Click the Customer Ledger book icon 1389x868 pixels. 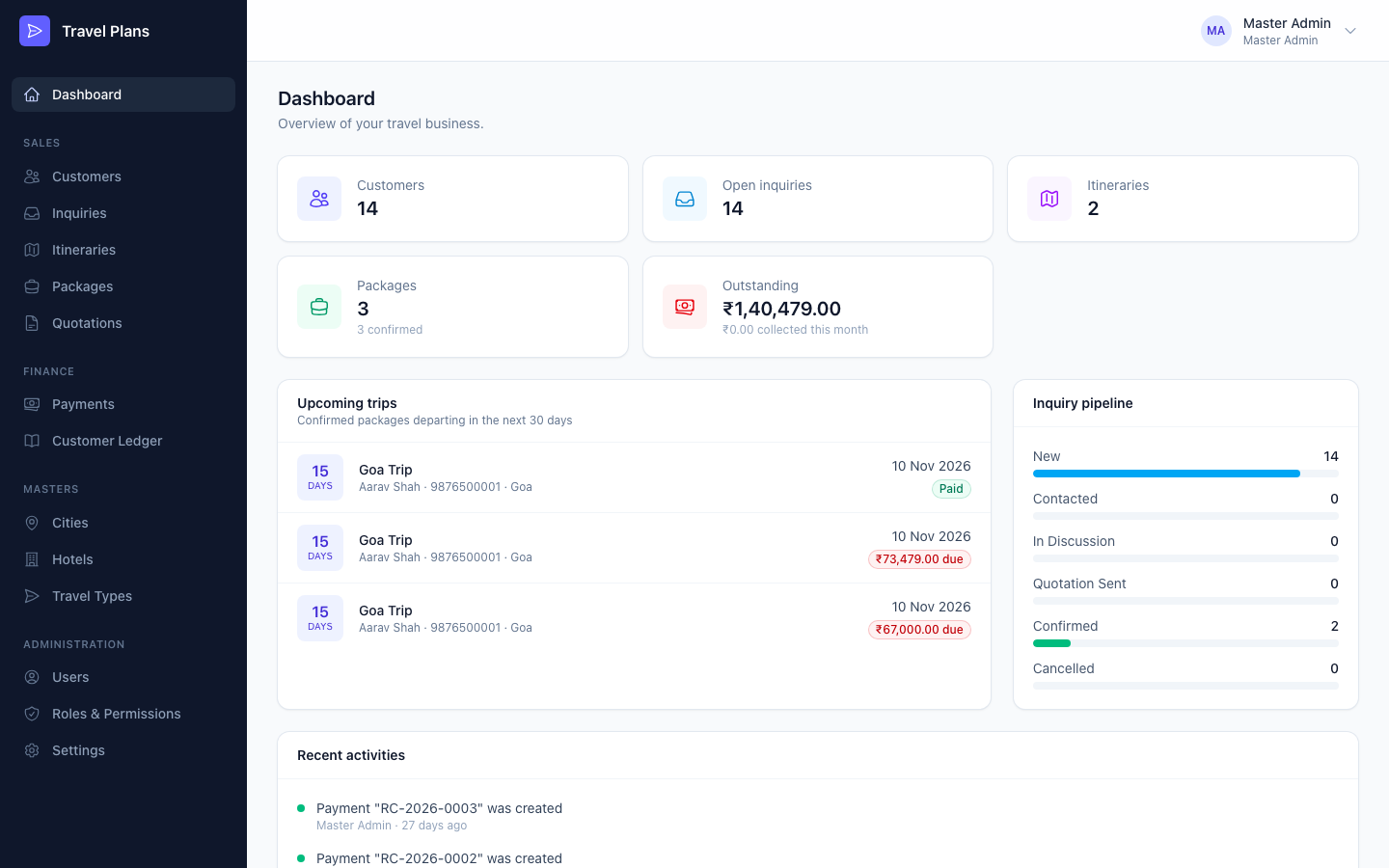[32, 441]
